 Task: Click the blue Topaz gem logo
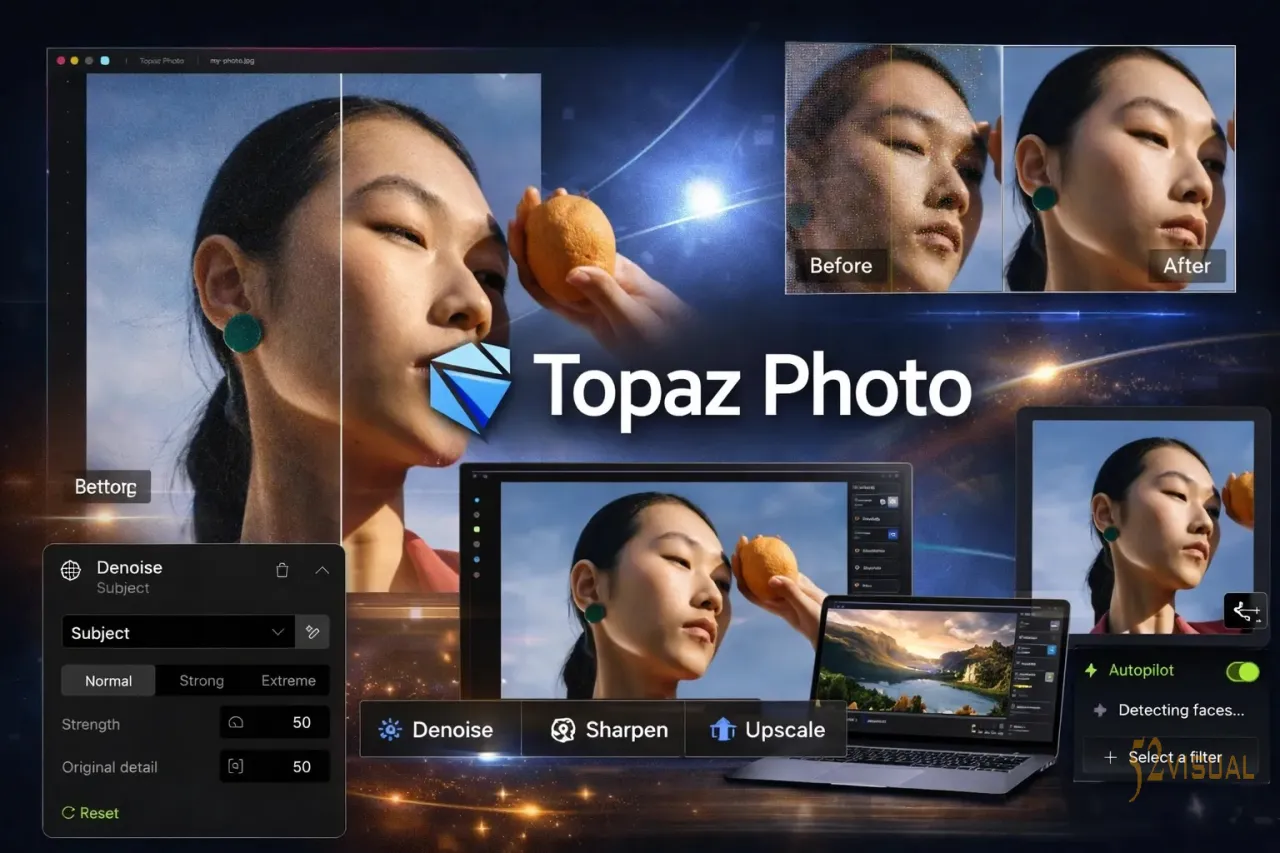(470, 388)
